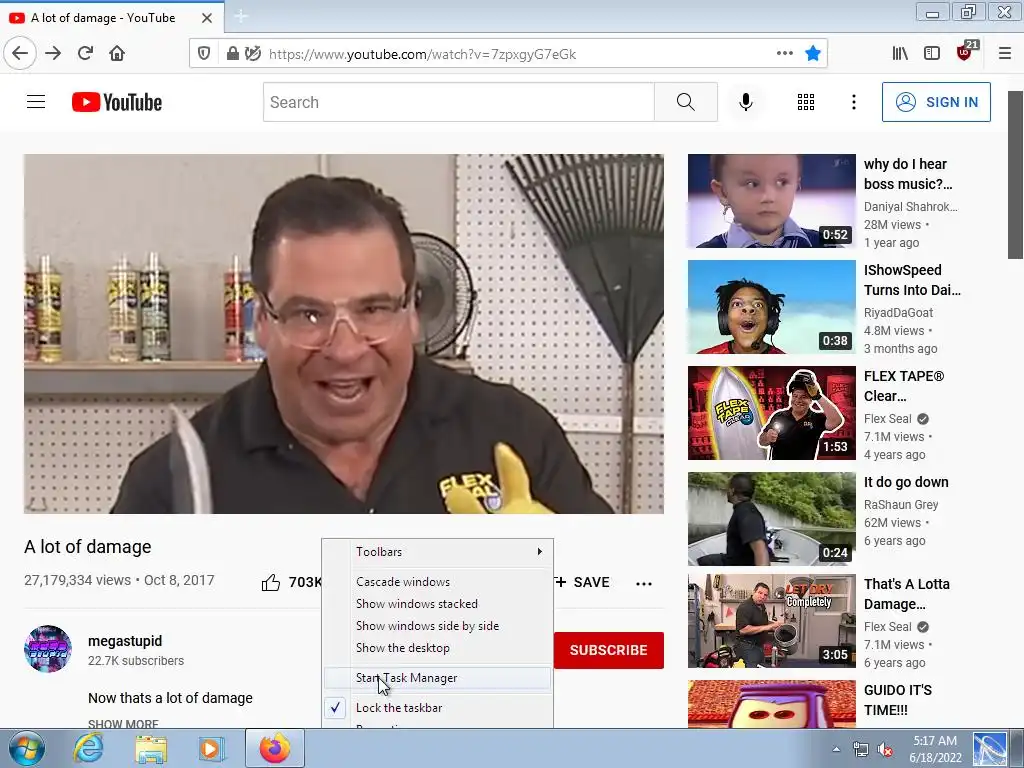The width and height of the screenshot is (1024, 768).
Task: Expand the Toolbars submenu
Action: point(438,552)
